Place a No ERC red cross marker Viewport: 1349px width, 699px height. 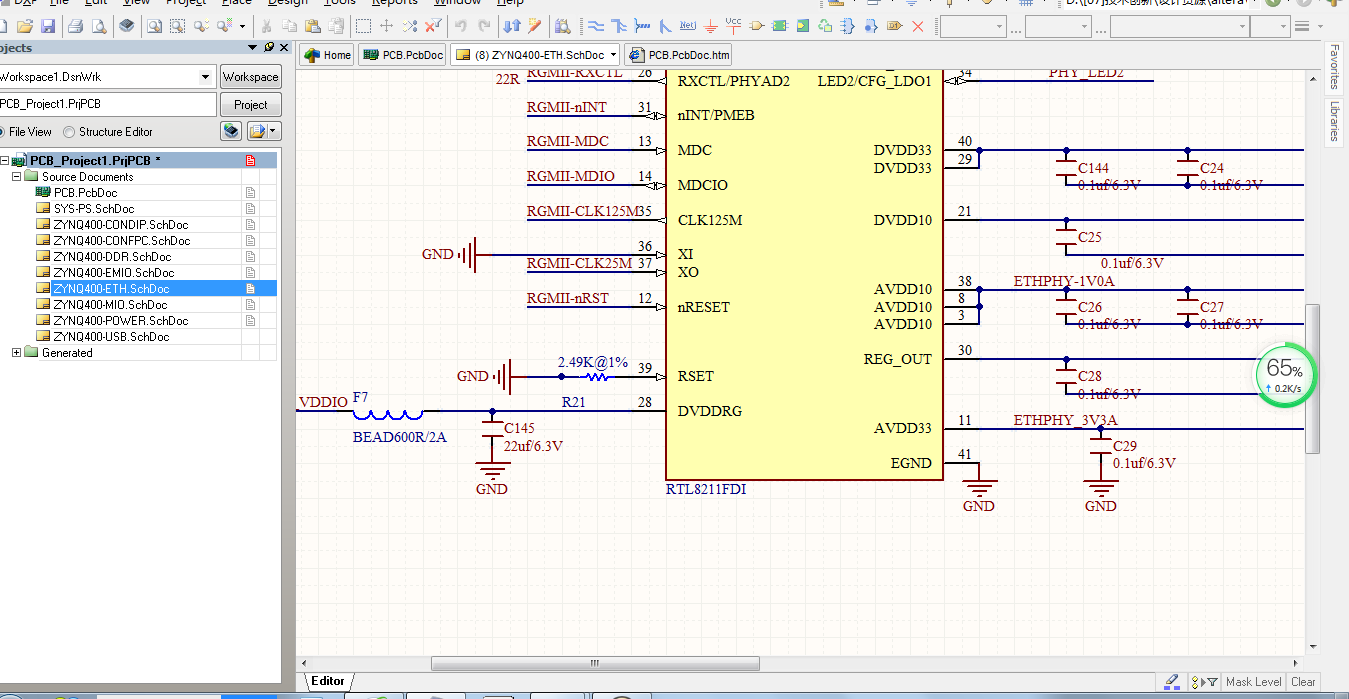point(918,27)
